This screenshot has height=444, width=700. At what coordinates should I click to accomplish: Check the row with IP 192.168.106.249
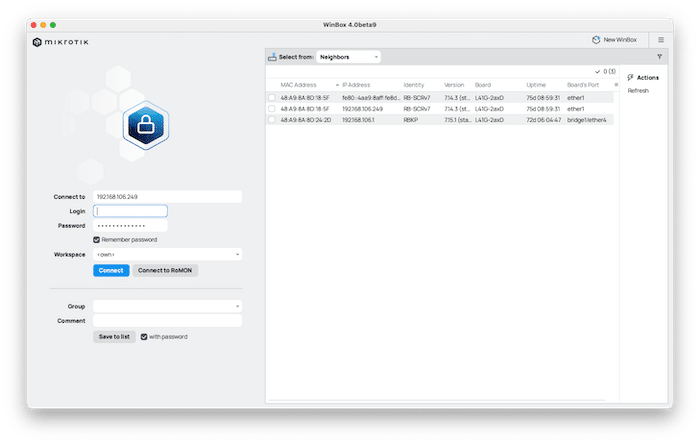271,108
